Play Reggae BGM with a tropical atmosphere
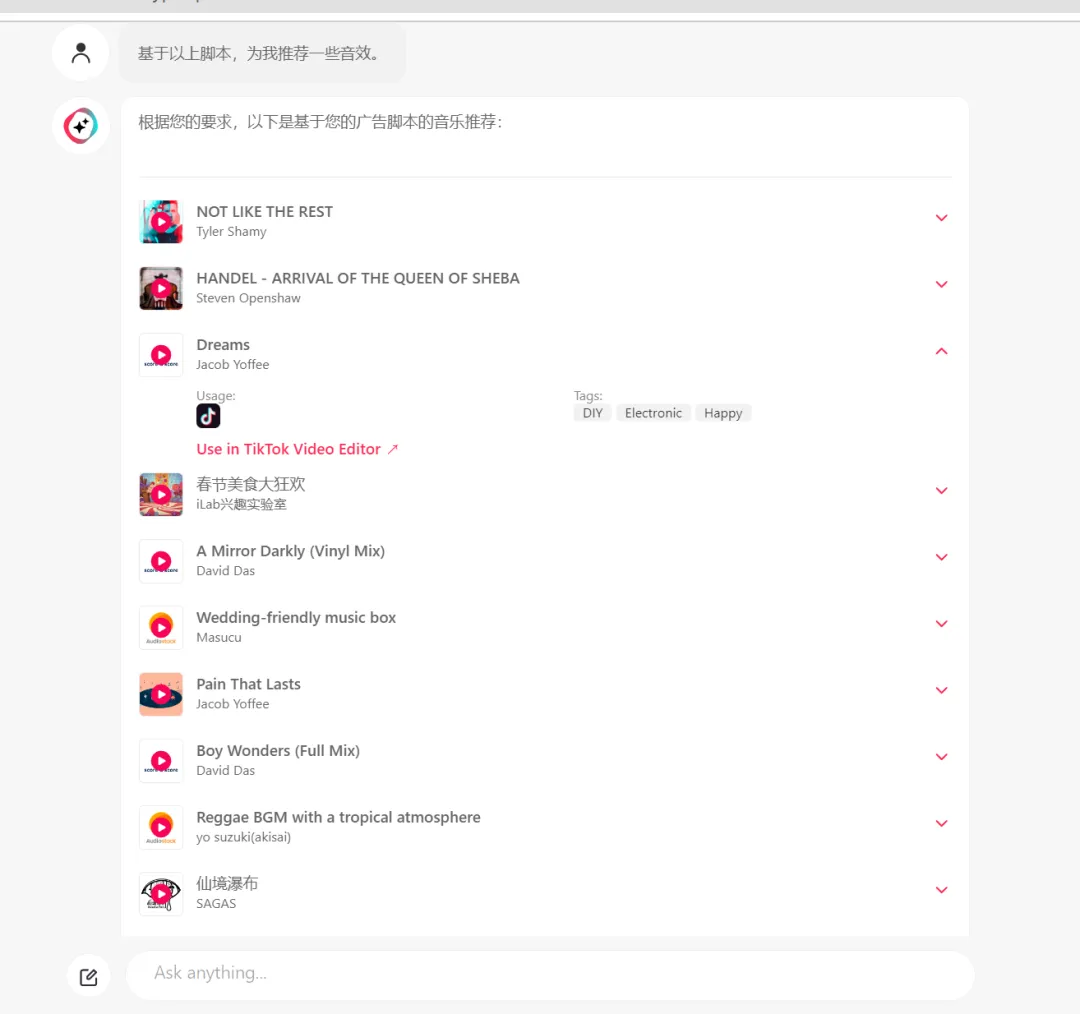 [161, 827]
